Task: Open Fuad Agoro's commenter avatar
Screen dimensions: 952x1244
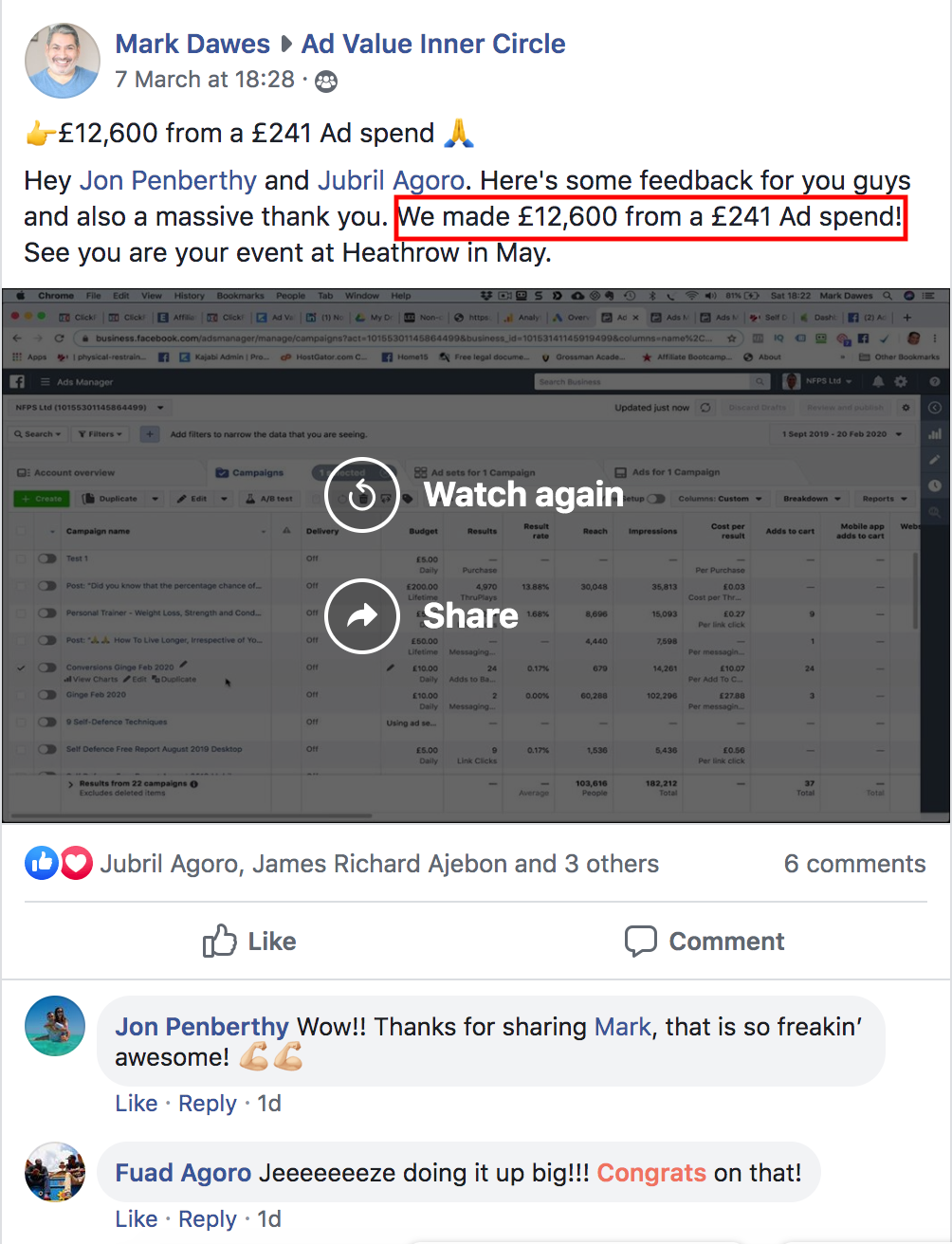Action: 55,1172
